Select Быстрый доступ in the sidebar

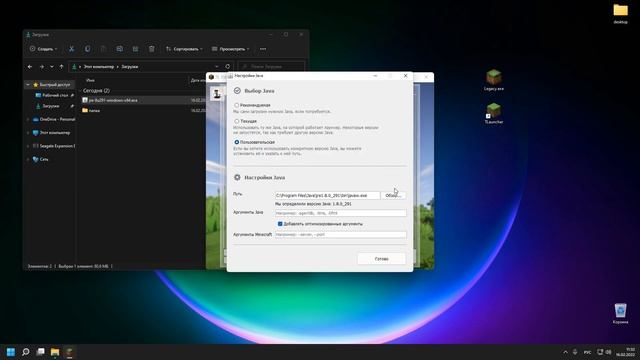click(52, 84)
